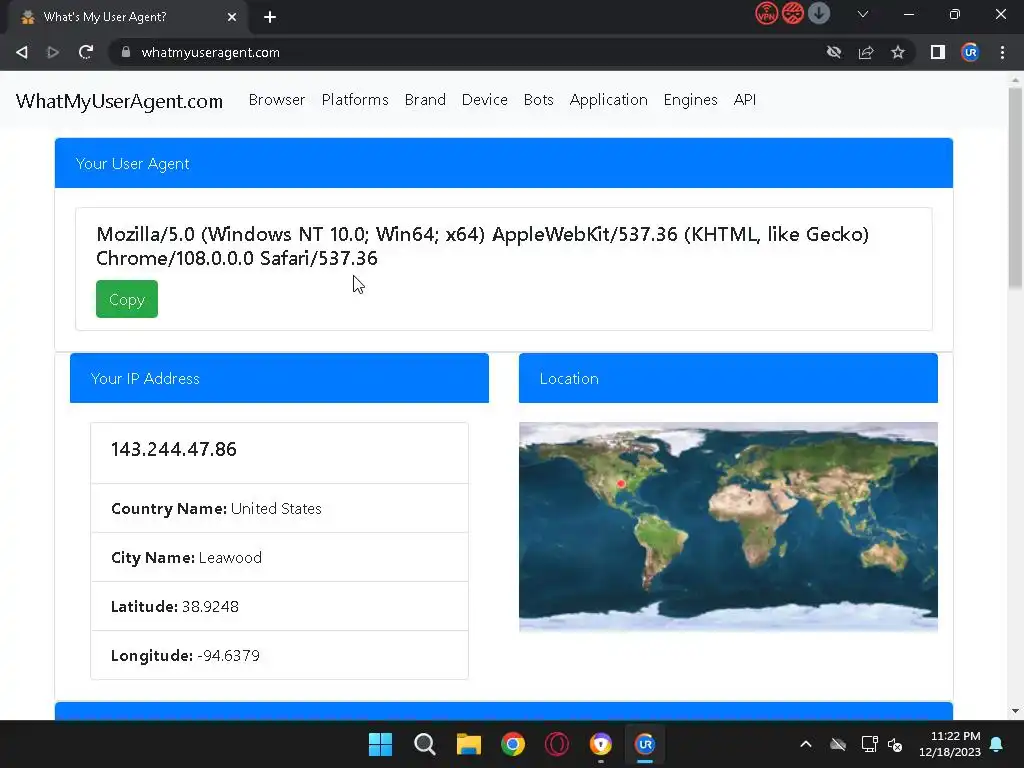1024x768 pixels.
Task: Click the red VPN shield icon
Action: click(x=767, y=14)
